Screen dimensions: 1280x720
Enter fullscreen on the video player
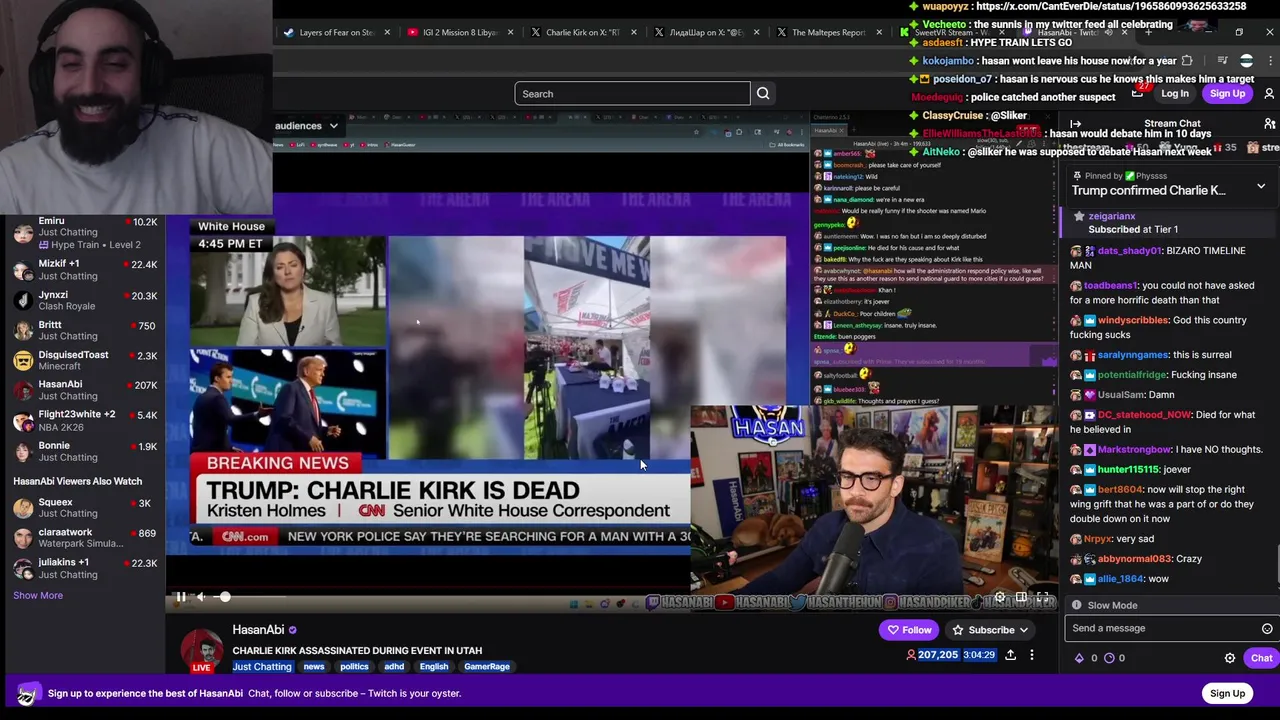click(1042, 597)
